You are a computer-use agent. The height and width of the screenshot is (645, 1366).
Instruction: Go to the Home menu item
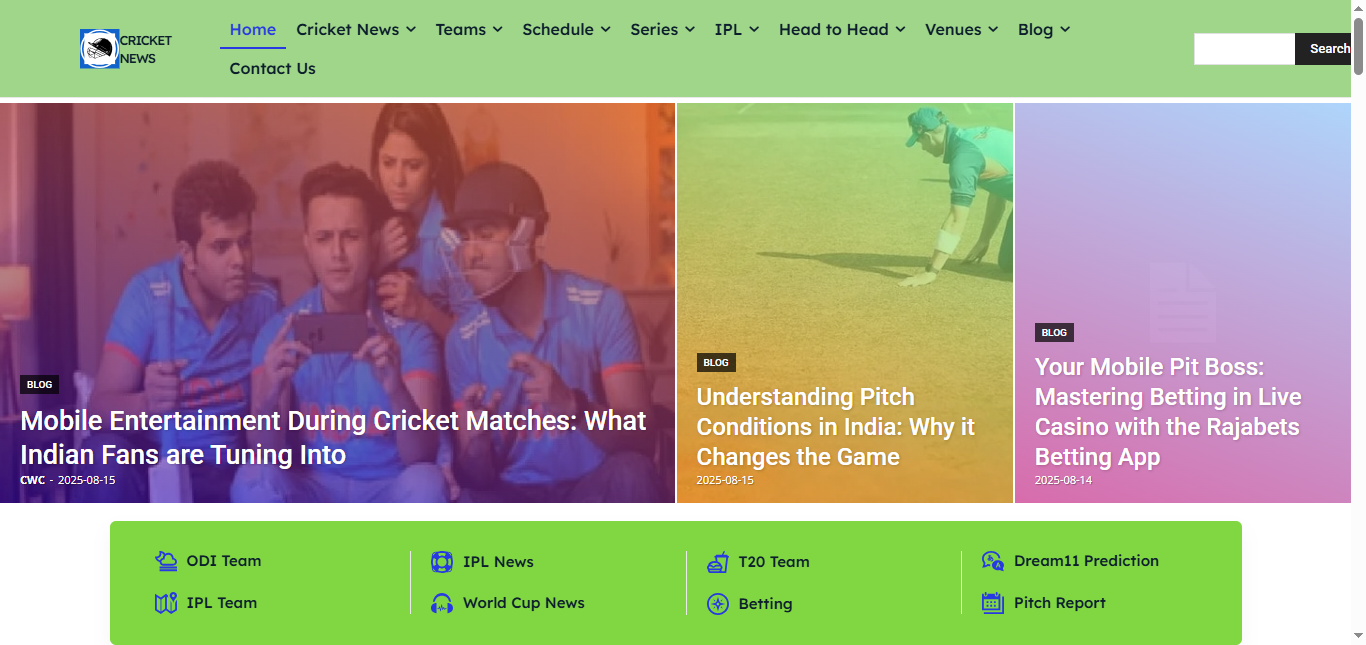pyautogui.click(x=253, y=30)
